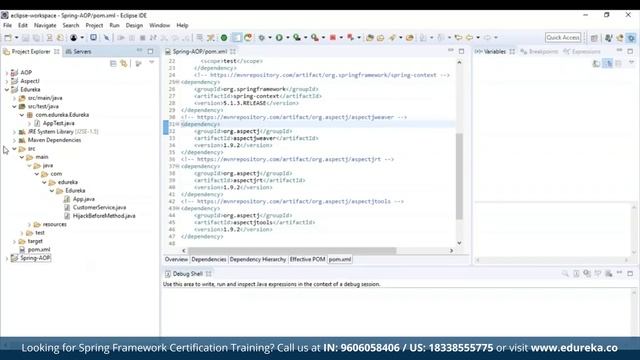This screenshot has width=640, height=360.
Task: Expand JRE System Library node
Action: (14, 132)
